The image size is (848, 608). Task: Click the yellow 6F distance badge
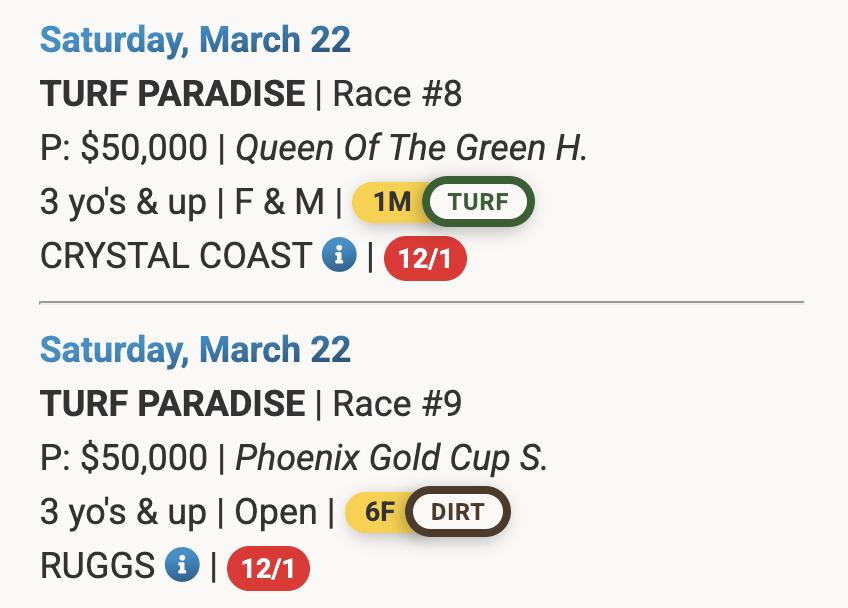tap(379, 513)
